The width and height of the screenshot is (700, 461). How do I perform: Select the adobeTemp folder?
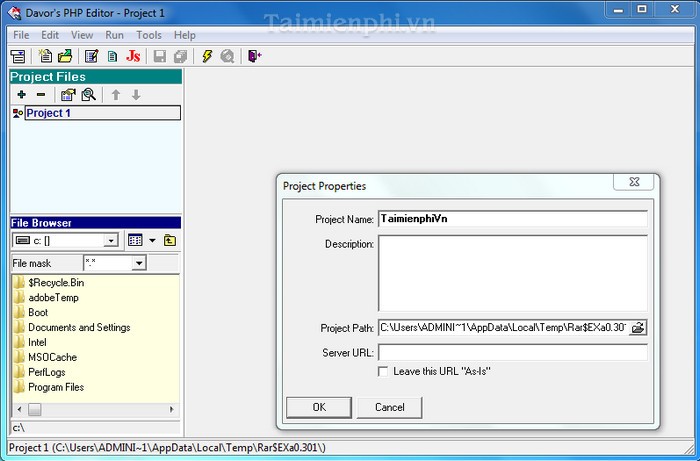point(53,298)
